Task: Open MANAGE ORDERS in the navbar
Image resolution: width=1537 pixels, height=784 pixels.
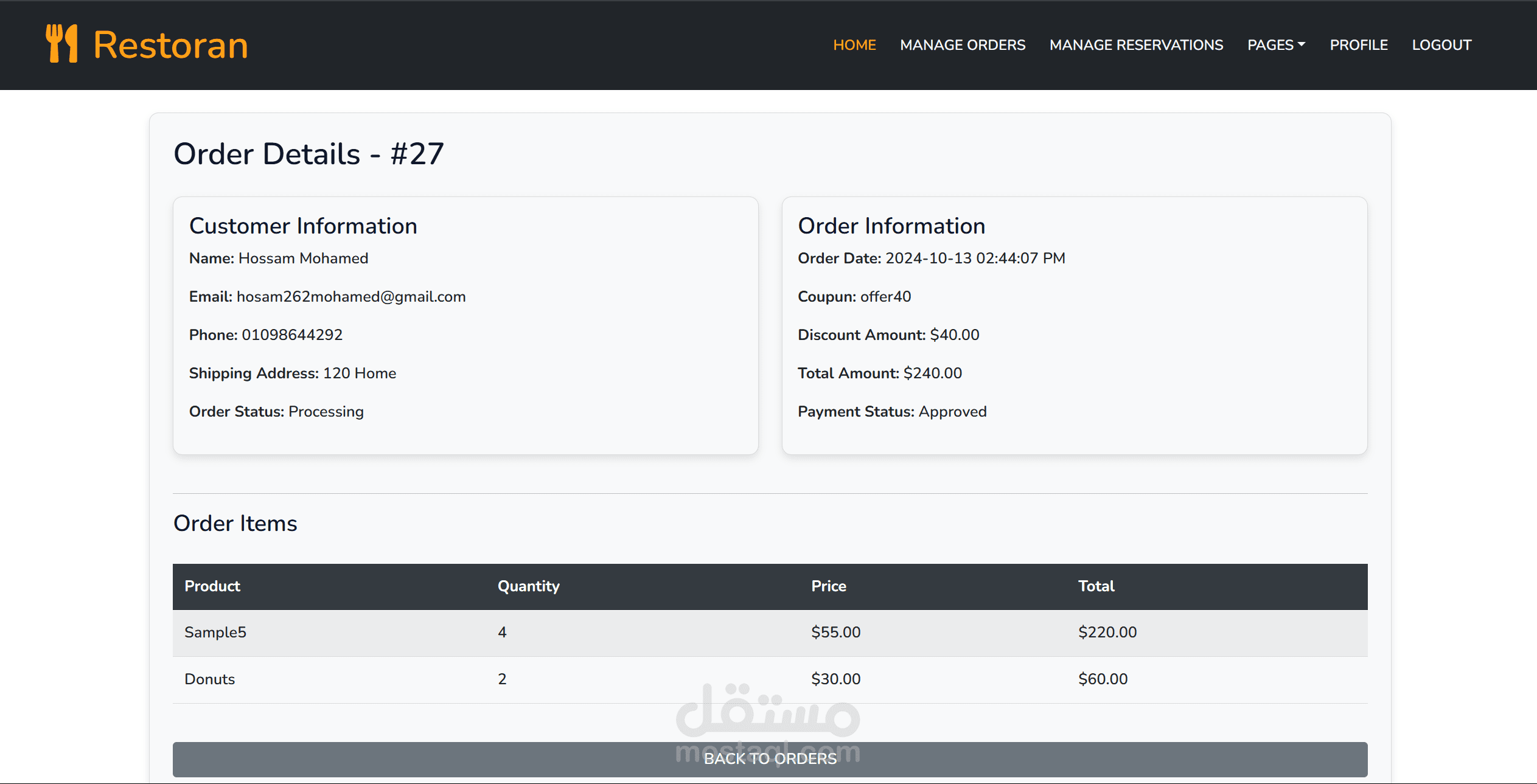Action: tap(962, 45)
